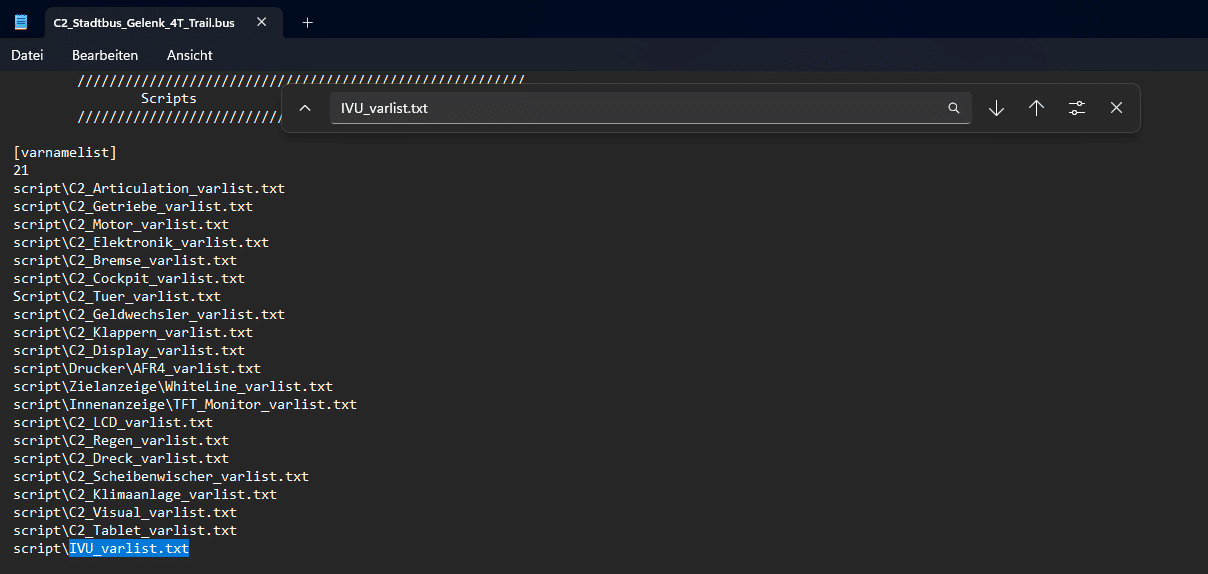Close the C2_Stadtbus_Gelenk_4T_Trail.bus tab
1208x574 pixels.
click(x=261, y=22)
